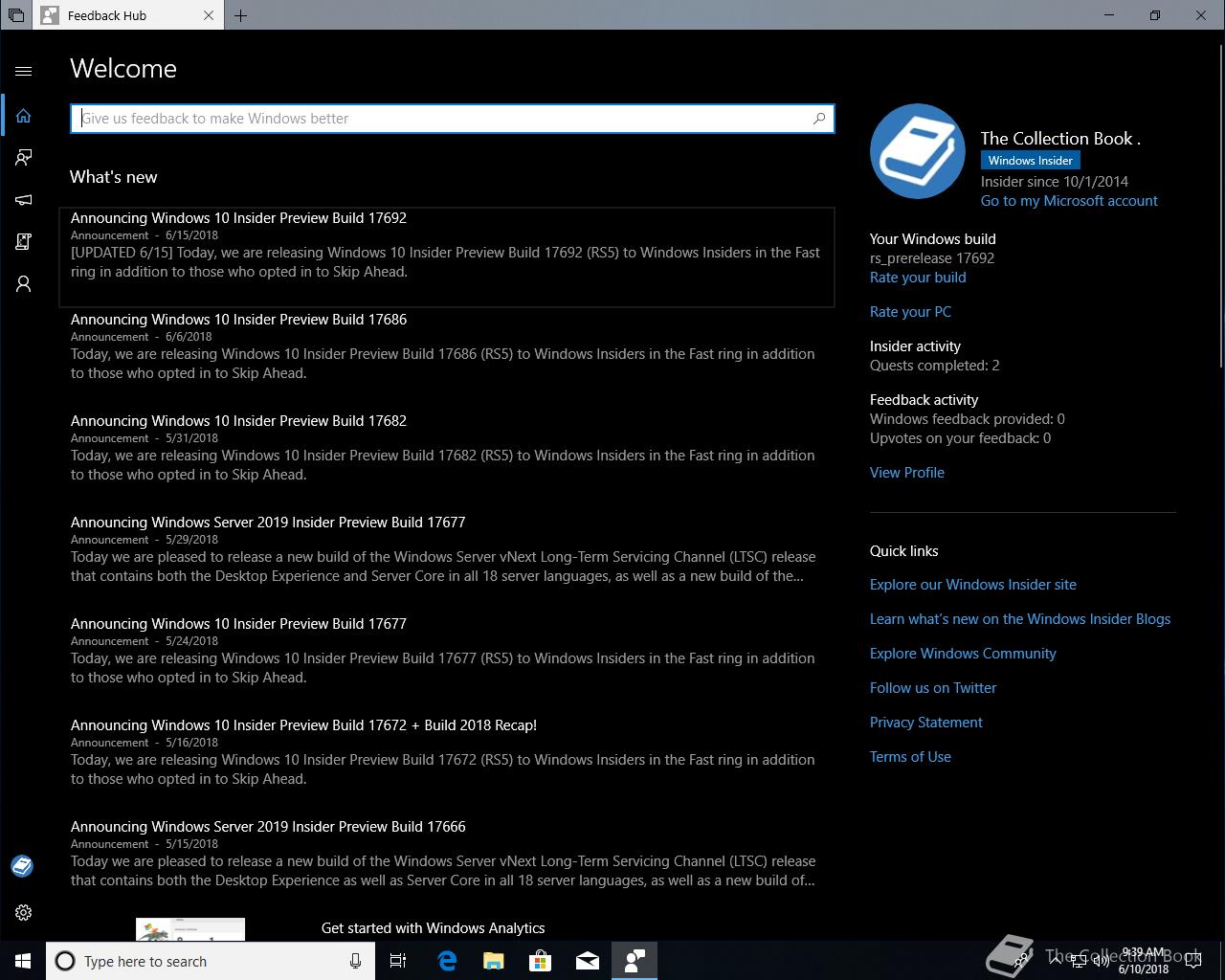This screenshot has width=1225, height=980.
Task: Click the Windows Insider badge
Action: click(1031, 161)
